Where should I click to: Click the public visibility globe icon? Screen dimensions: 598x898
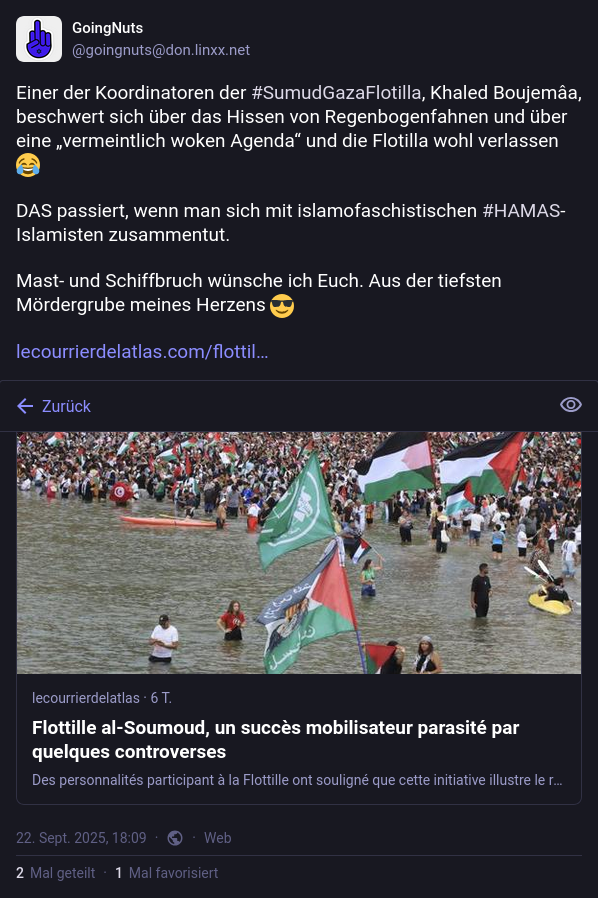pyautogui.click(x=175, y=838)
